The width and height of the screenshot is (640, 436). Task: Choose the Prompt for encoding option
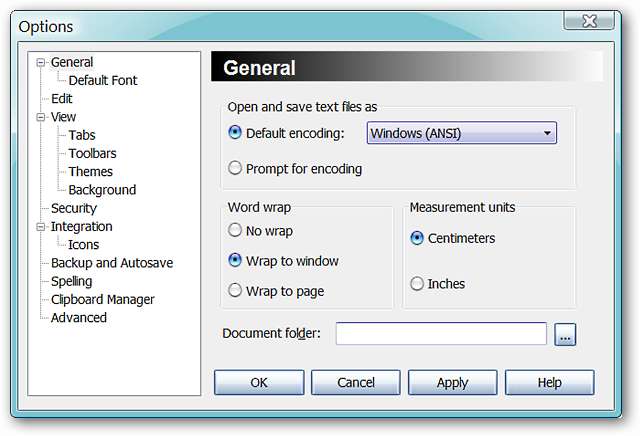click(235, 168)
